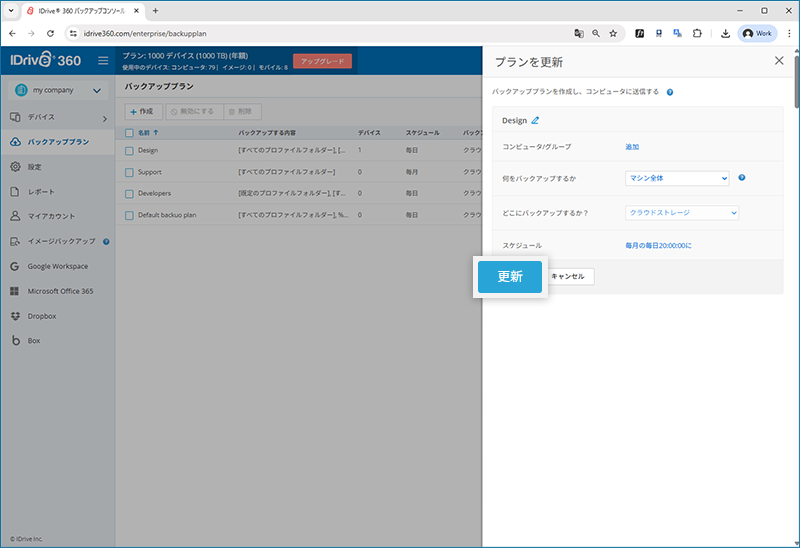Open the マシン全体 backup type dropdown
Image resolution: width=800 pixels, height=548 pixels.
click(677, 179)
